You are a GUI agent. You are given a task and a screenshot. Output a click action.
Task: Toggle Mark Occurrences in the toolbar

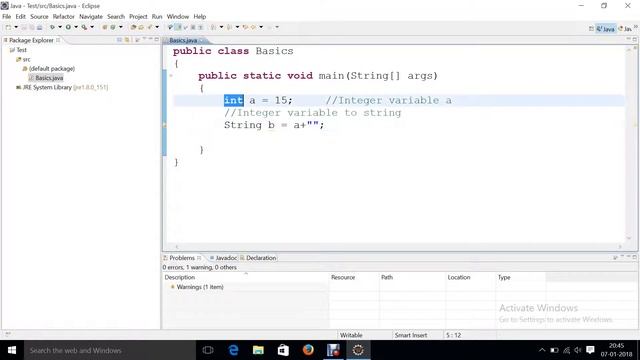pos(178,27)
